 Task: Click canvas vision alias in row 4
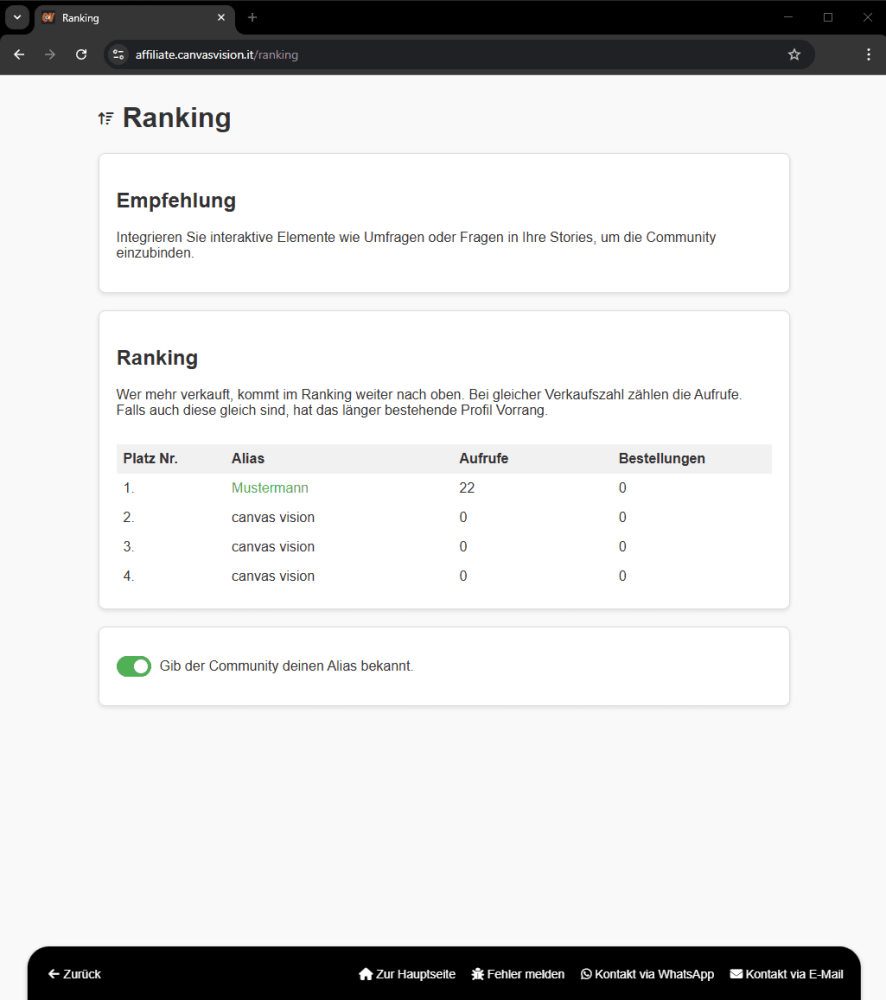[273, 576]
